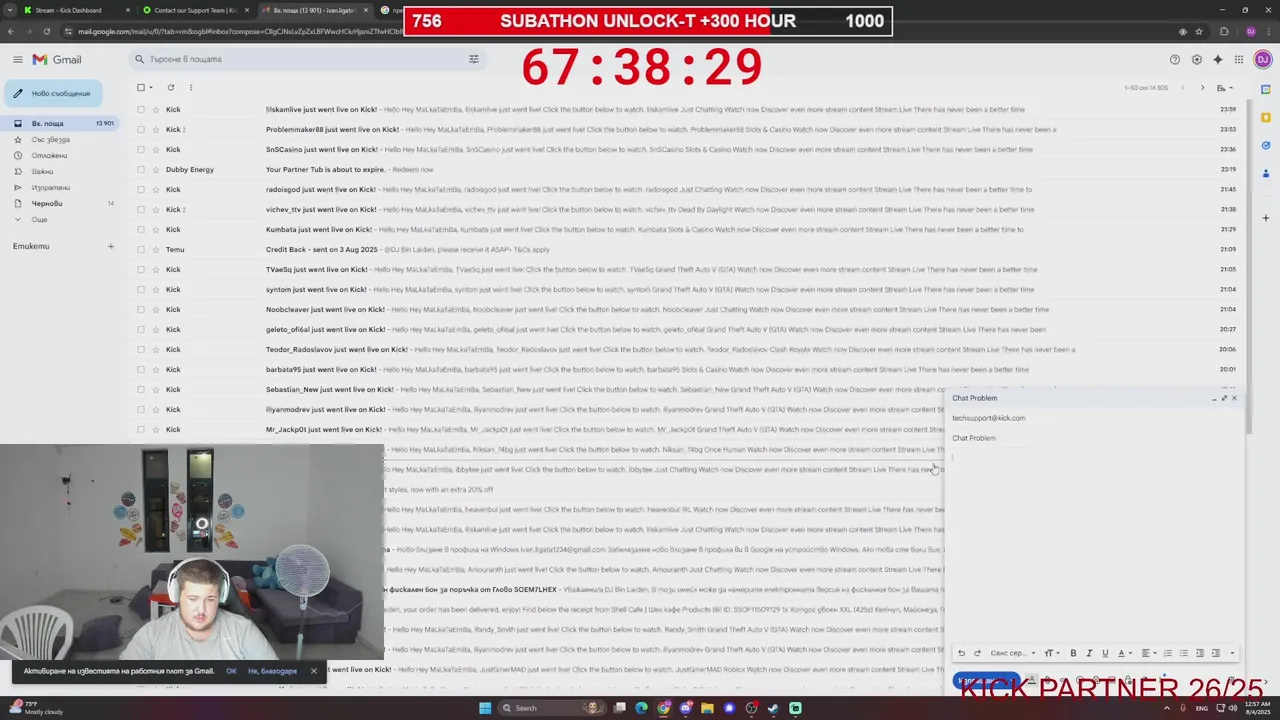
Task: Open text size dropdown in compose
Action: click(x=1051, y=653)
